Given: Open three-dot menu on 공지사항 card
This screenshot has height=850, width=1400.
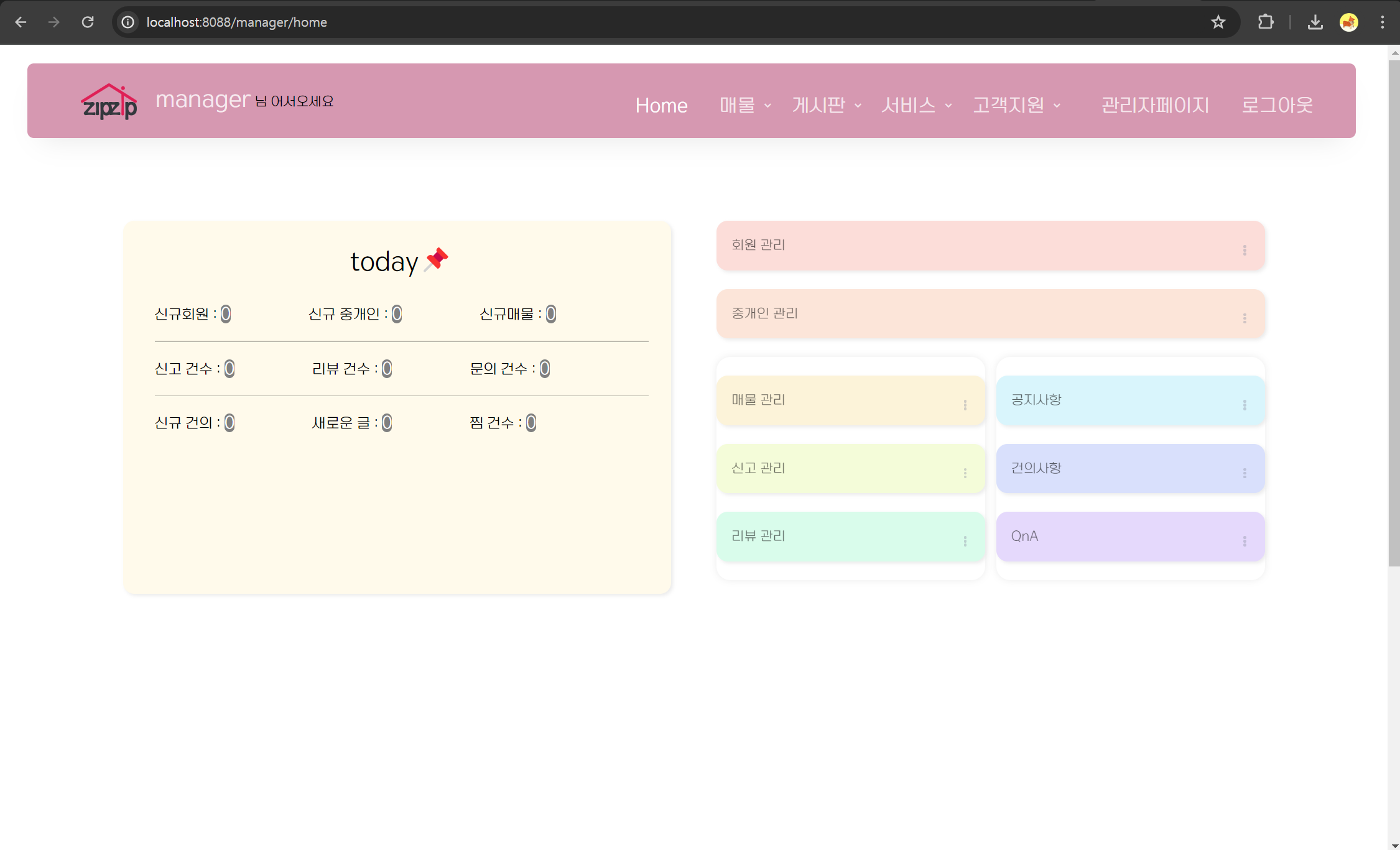Looking at the screenshot, I should (1245, 405).
